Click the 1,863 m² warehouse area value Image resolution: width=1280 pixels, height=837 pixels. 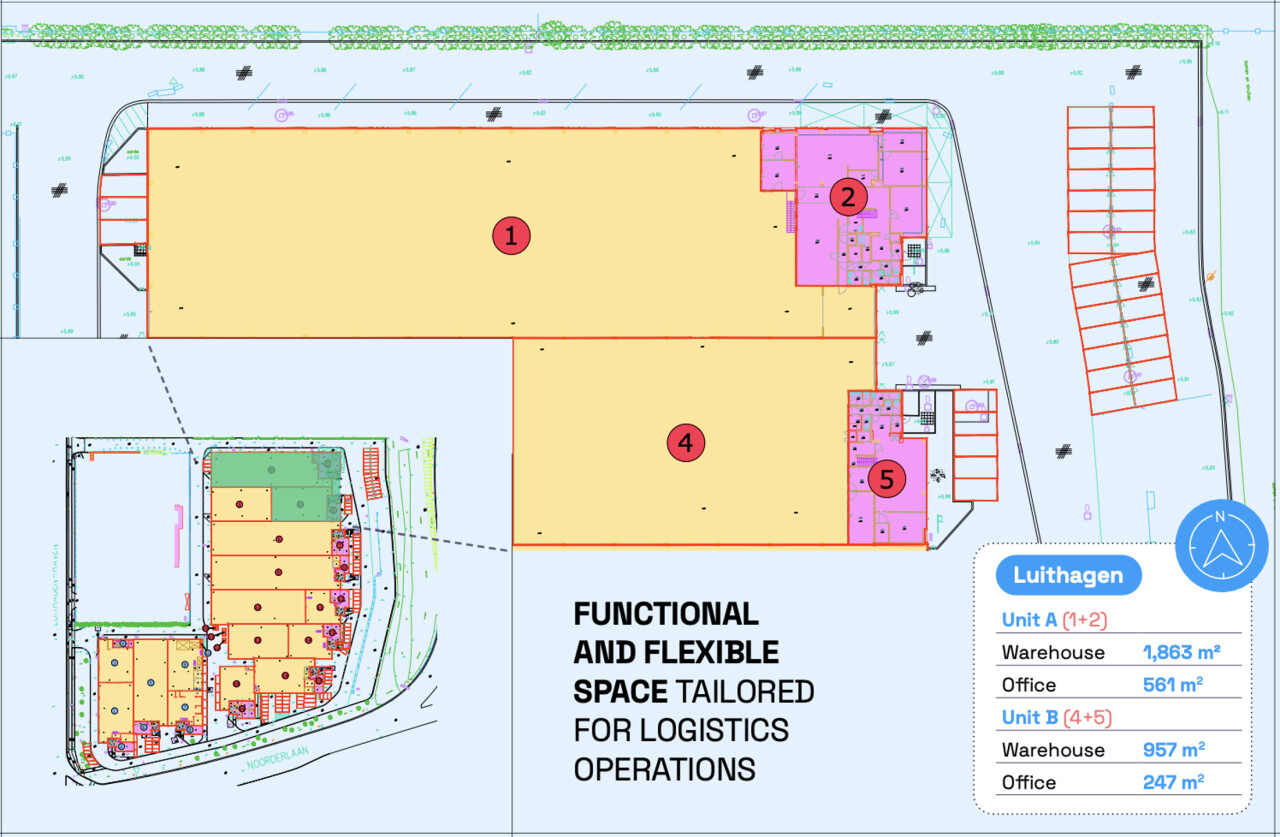(1181, 653)
